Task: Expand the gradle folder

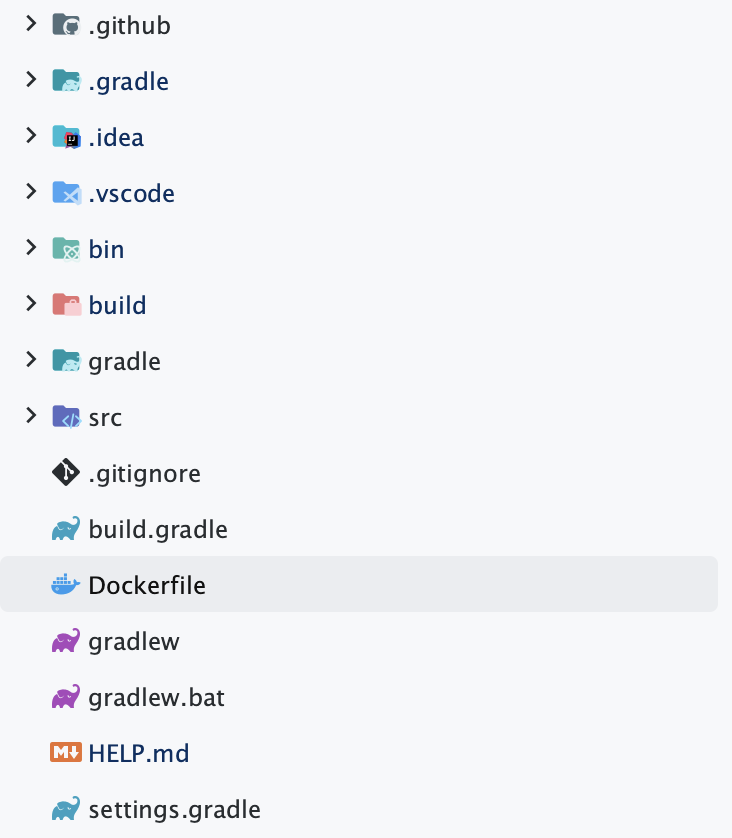Action: [31, 360]
